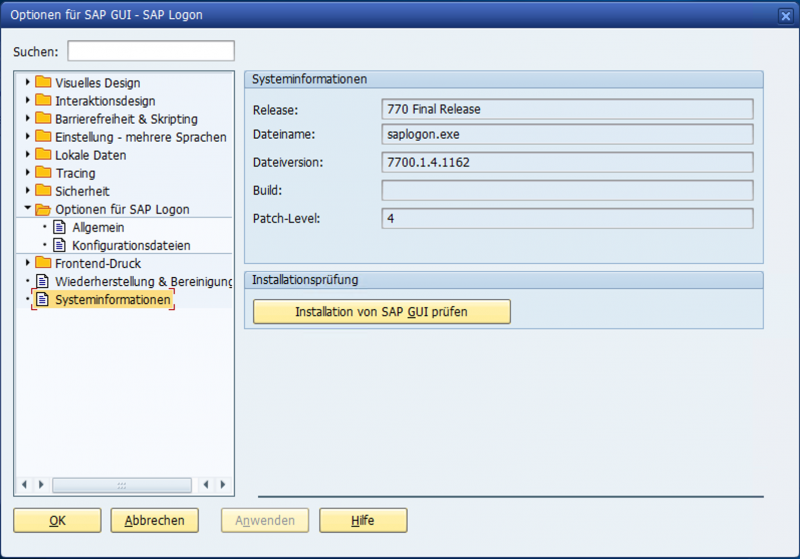Click the Dateiname: label
The width and height of the screenshot is (800, 559).
click(284, 135)
